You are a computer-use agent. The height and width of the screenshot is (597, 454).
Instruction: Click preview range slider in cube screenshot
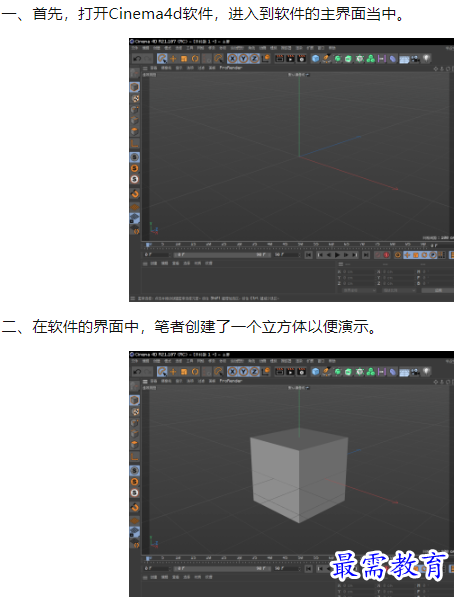222,568
